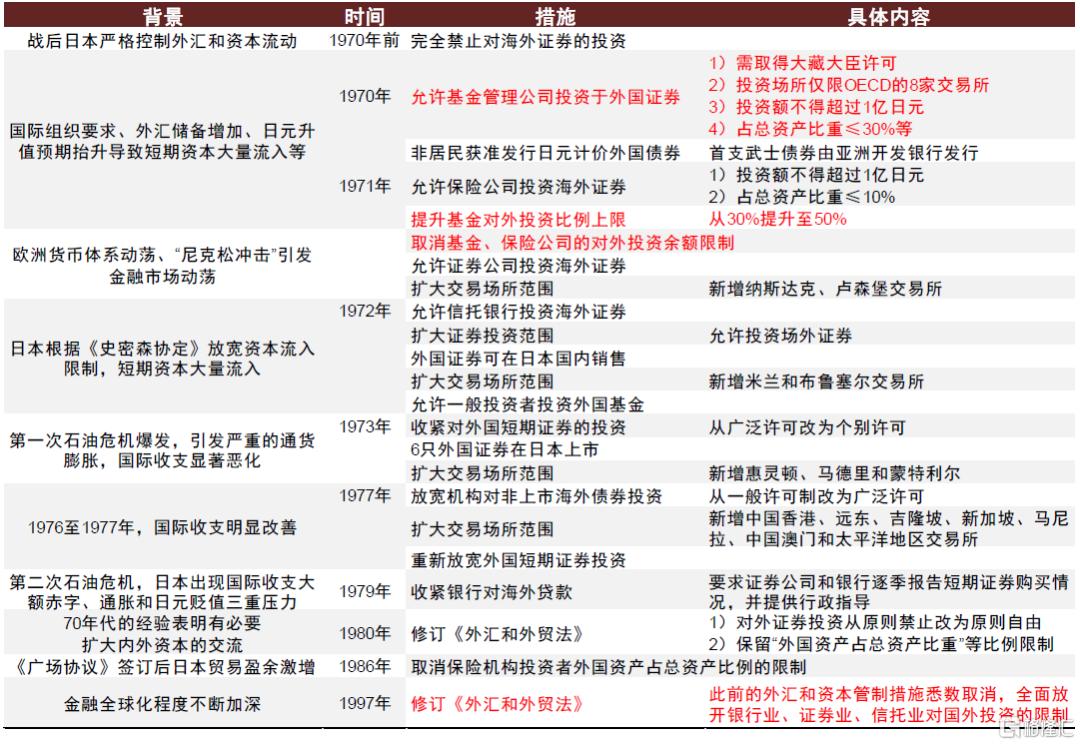Select the cell 允许一般投资者投资外国基金
Screen dimensions: 1080x745
pyautogui.click(x=527, y=404)
